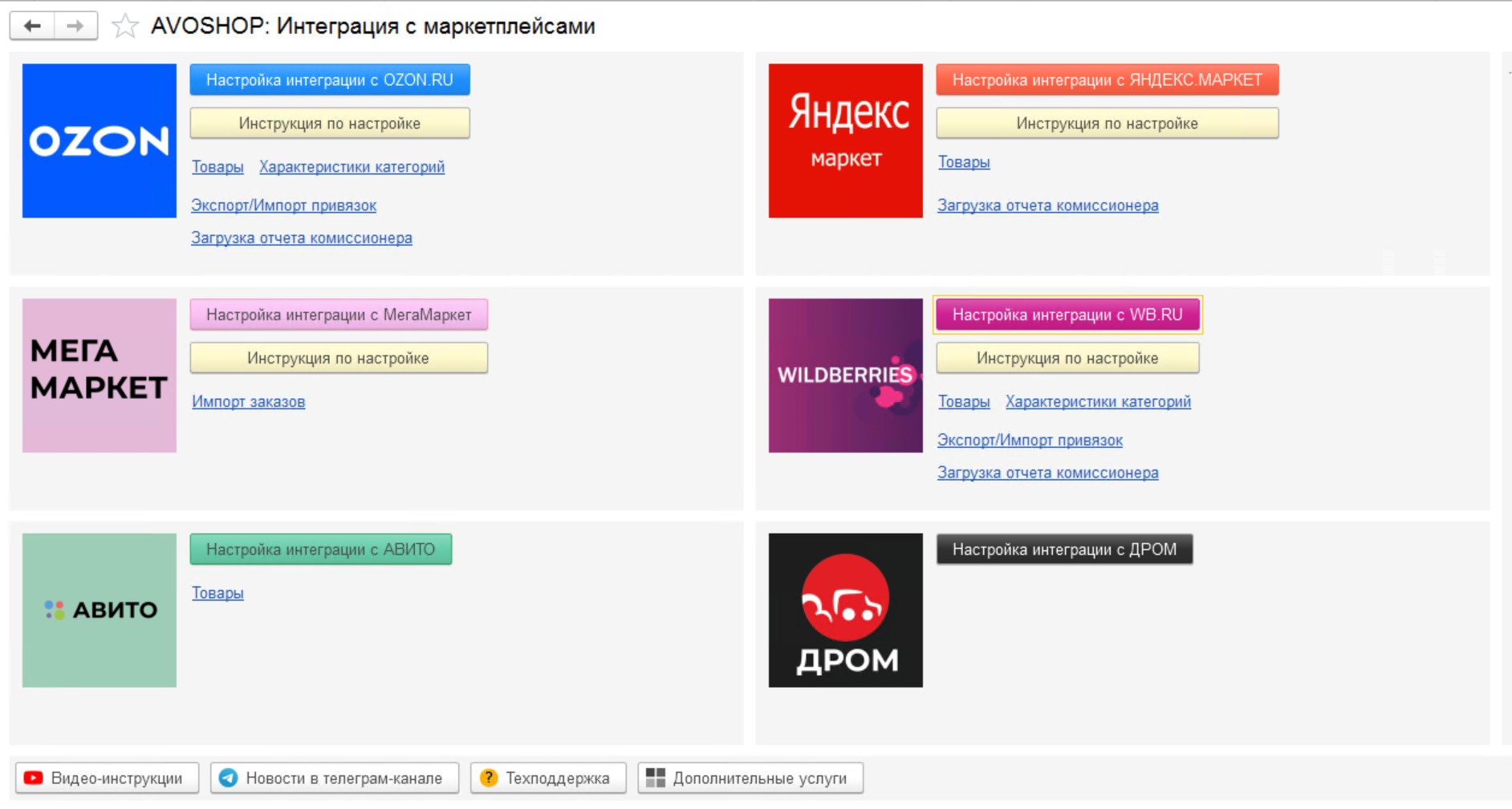Open Техподдержка button
The height and width of the screenshot is (809, 1512).
tap(548, 778)
